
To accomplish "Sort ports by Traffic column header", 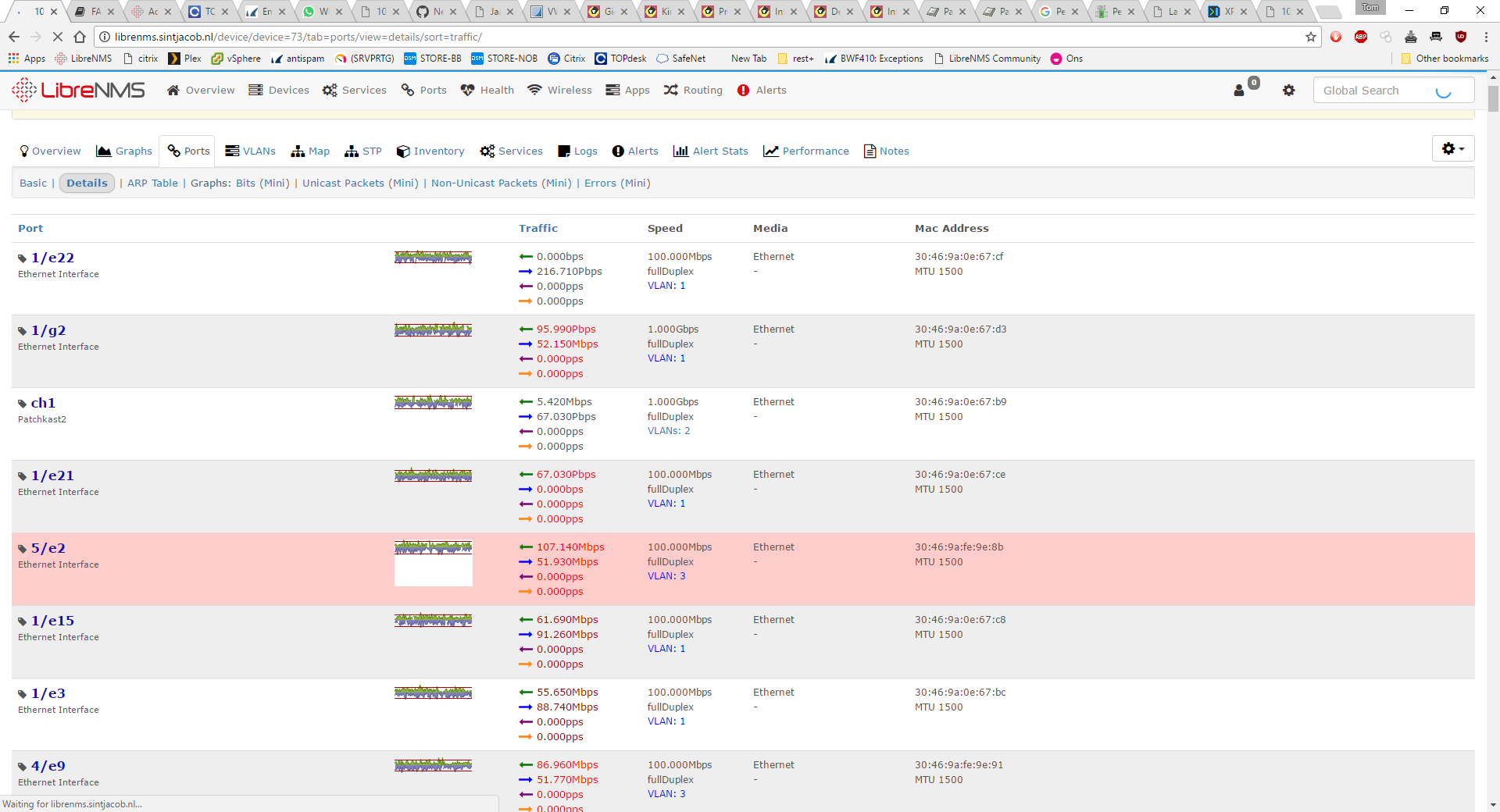I will [538, 229].
